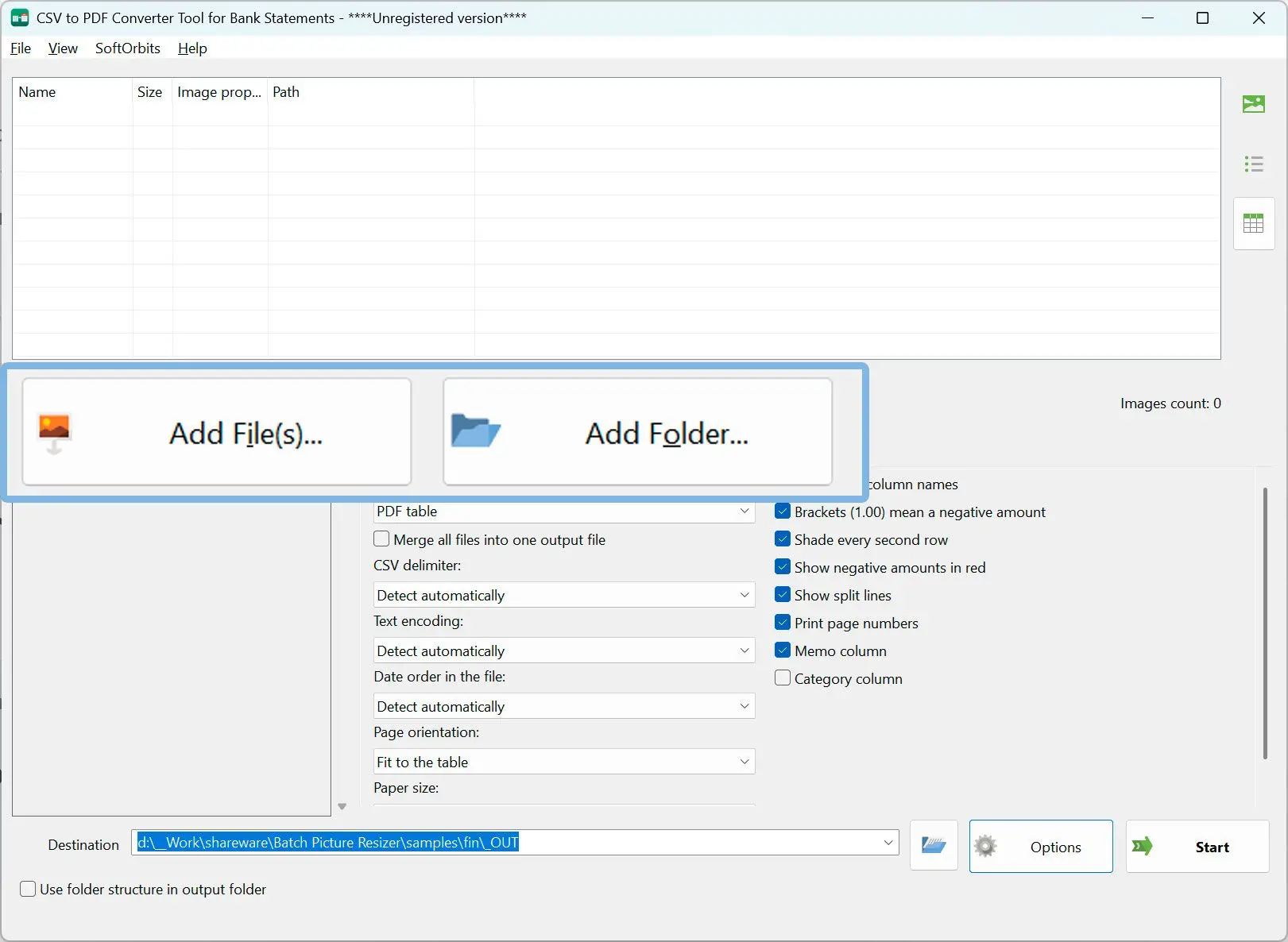The height and width of the screenshot is (942, 1288).
Task: Open the Page orientation dropdown
Action: tap(564, 762)
